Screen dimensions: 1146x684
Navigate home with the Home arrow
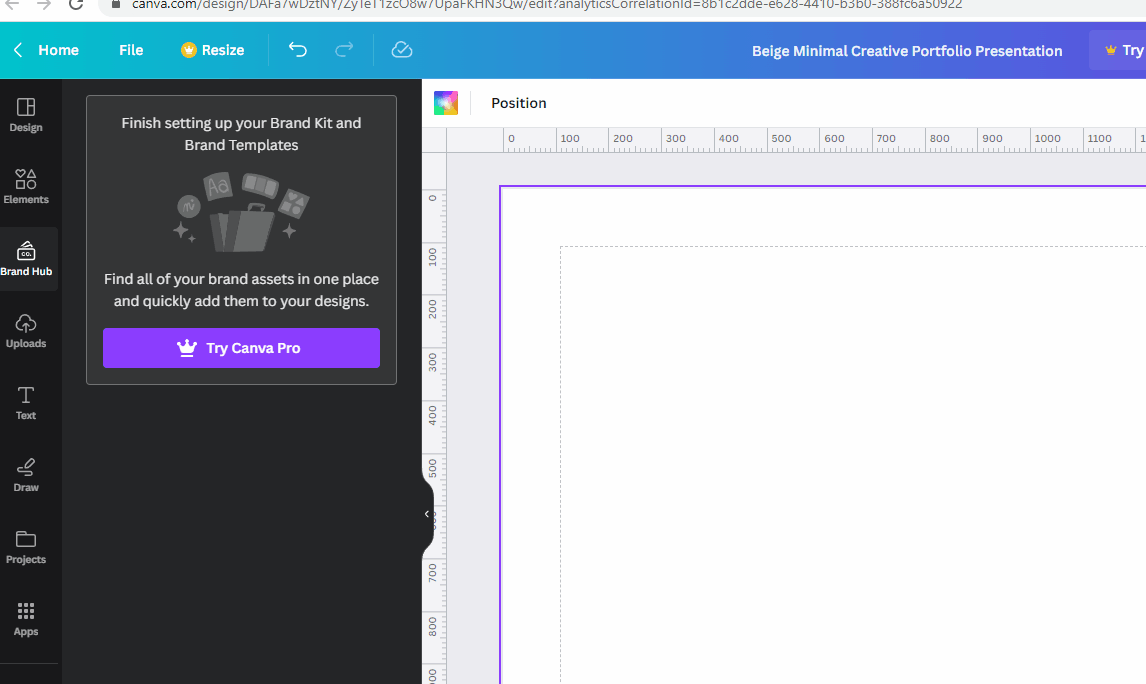tap(45, 49)
